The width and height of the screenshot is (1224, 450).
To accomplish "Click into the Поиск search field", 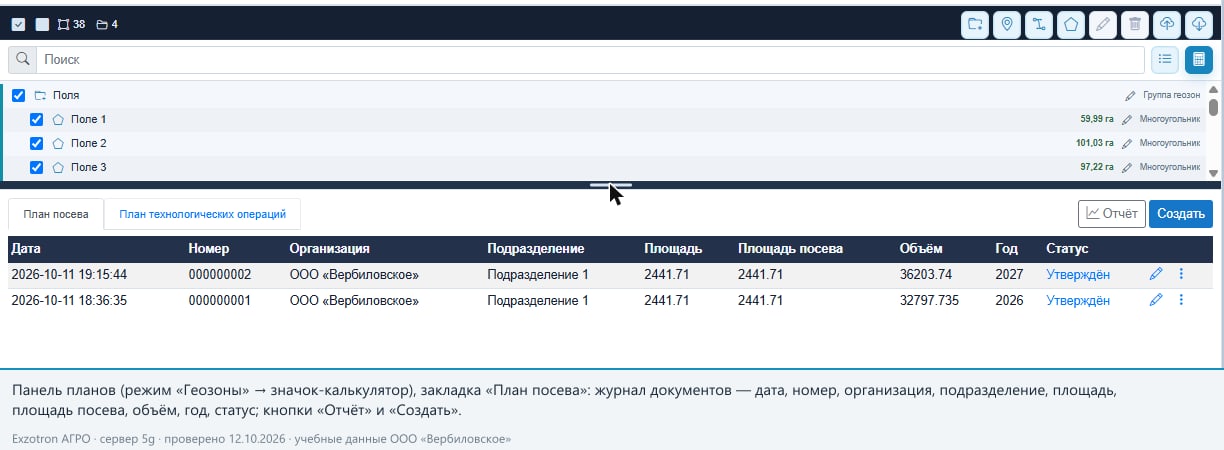I will [x=591, y=60].
